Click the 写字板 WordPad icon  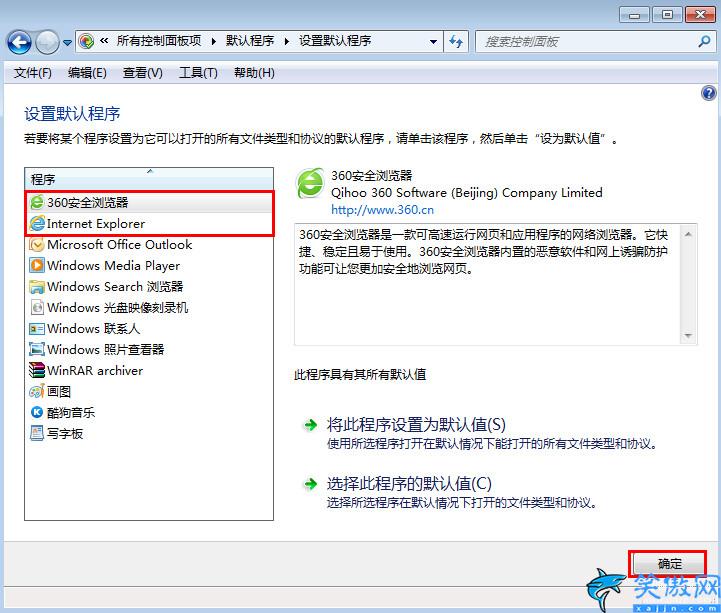37,433
